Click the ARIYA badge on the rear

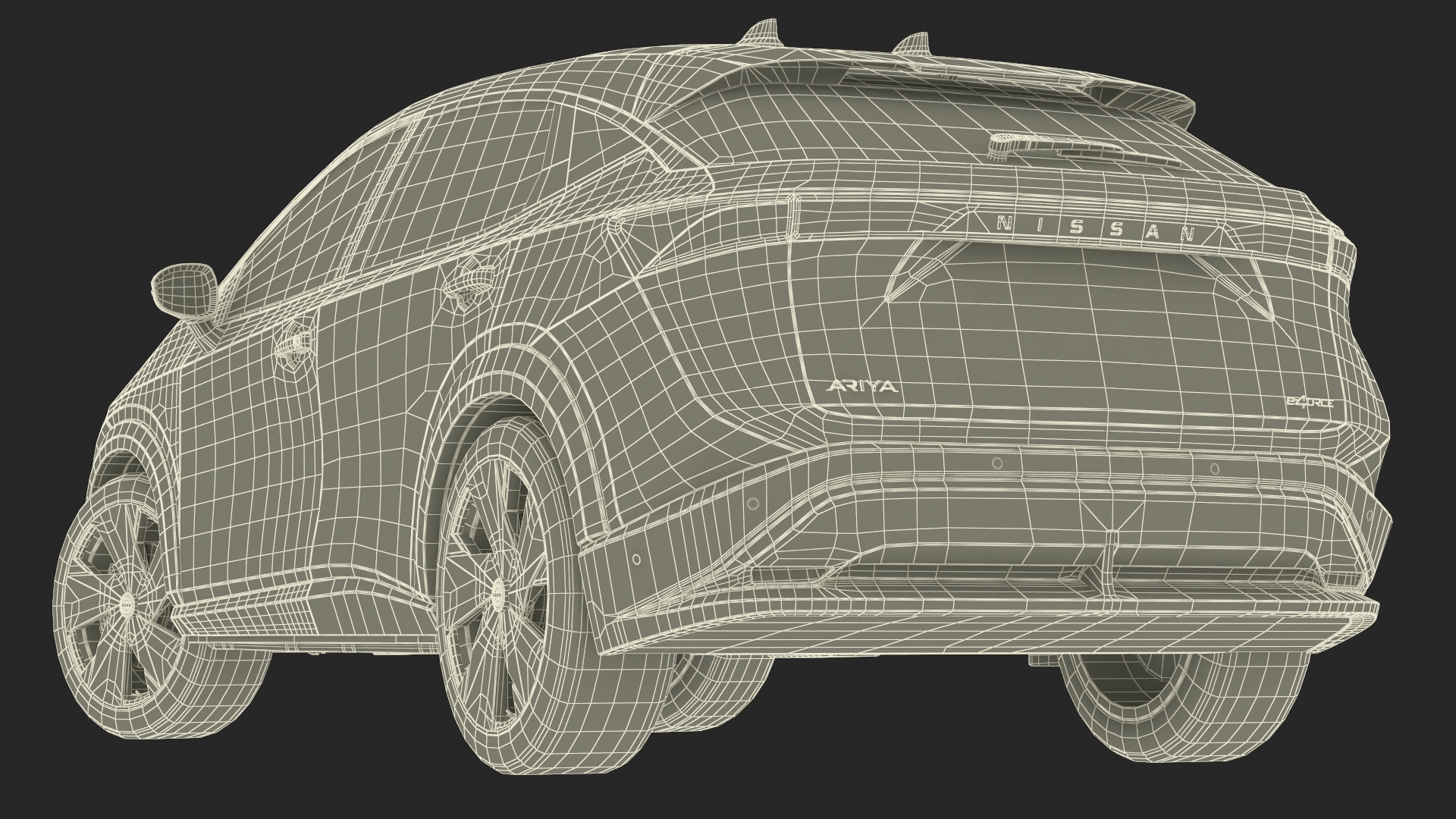pyautogui.click(x=861, y=386)
